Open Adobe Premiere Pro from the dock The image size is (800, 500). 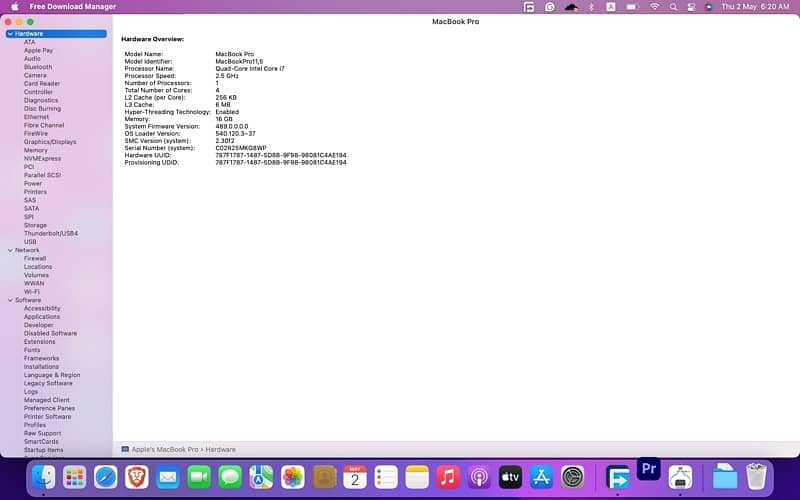point(648,468)
